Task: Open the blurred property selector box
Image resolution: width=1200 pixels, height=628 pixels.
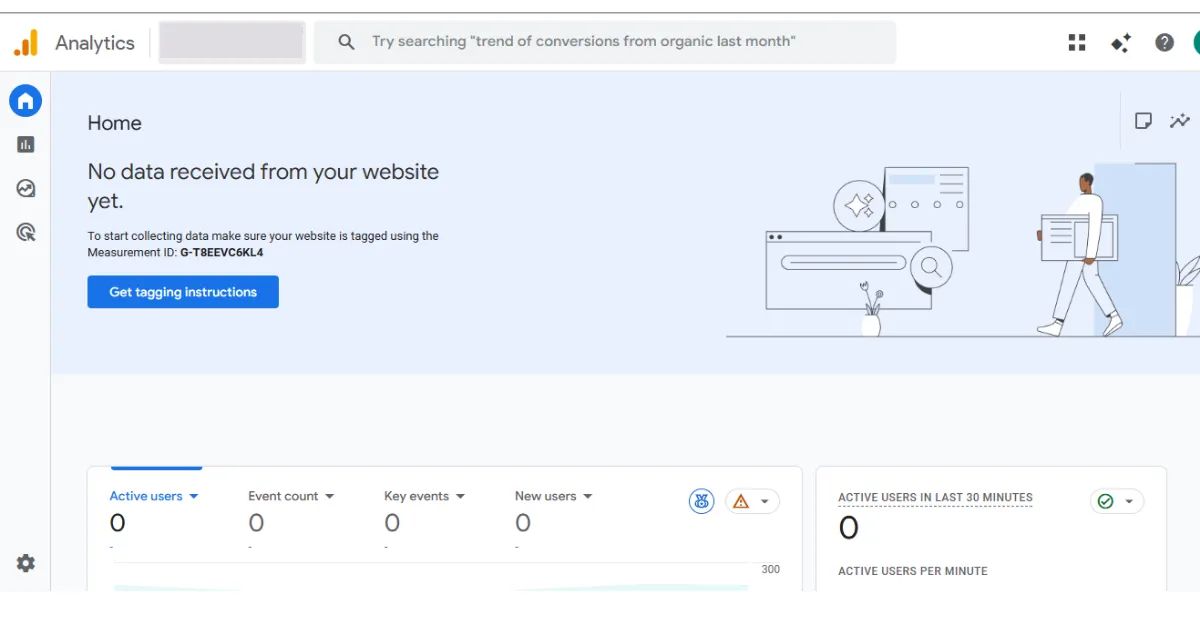Action: [x=232, y=42]
